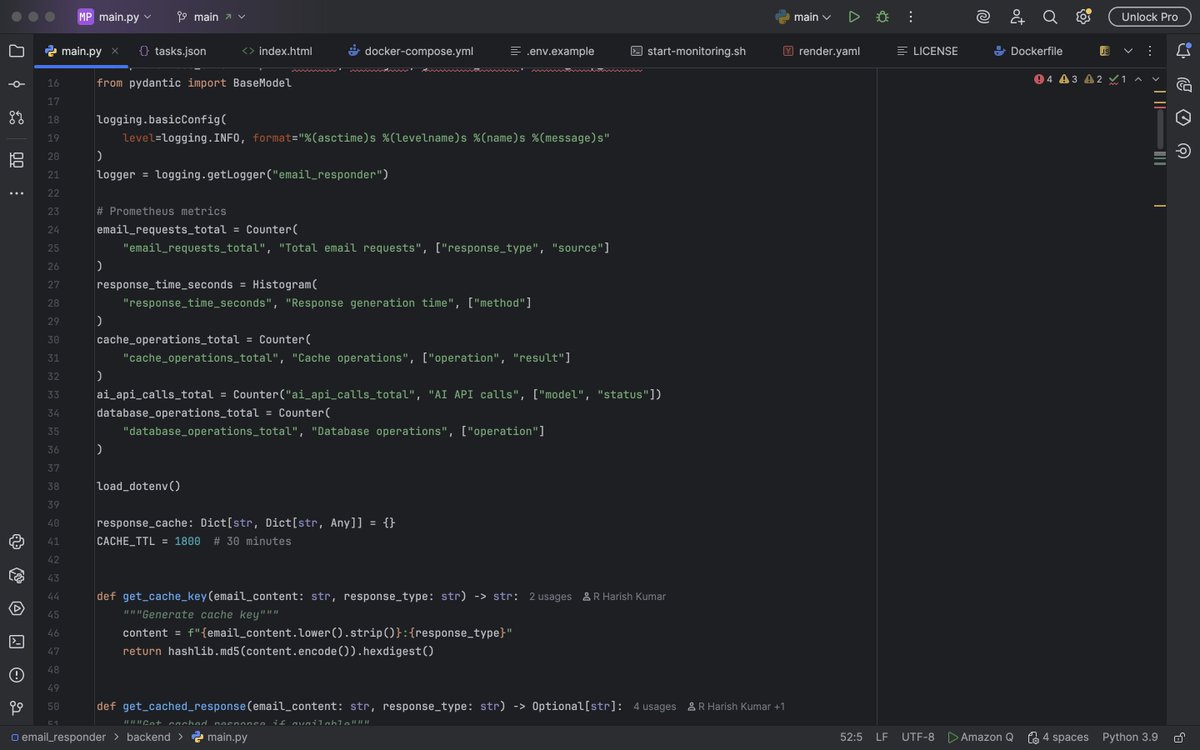Open the Problems tool window

click(x=16, y=675)
